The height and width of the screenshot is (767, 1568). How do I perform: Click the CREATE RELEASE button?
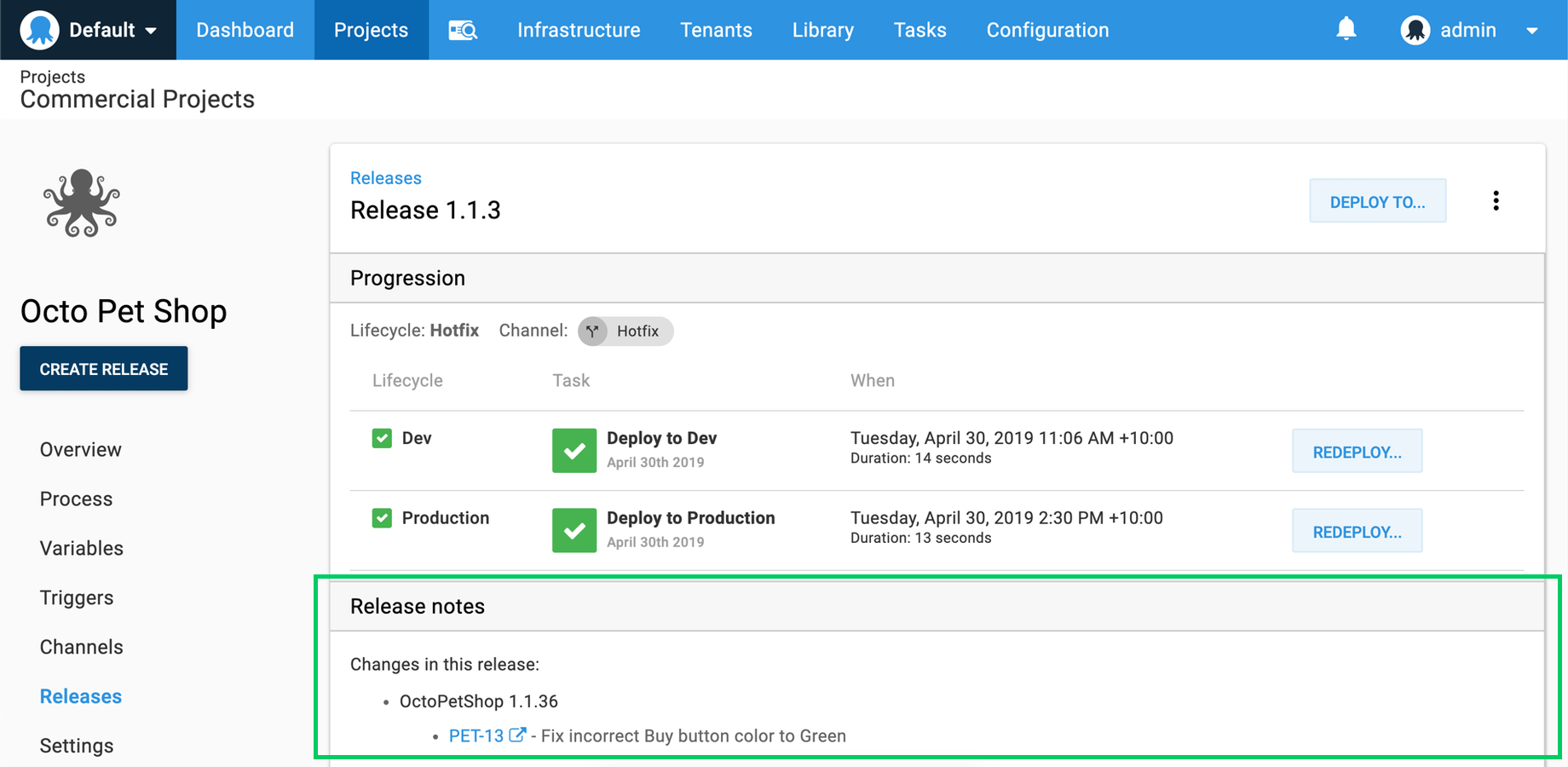pyautogui.click(x=103, y=368)
